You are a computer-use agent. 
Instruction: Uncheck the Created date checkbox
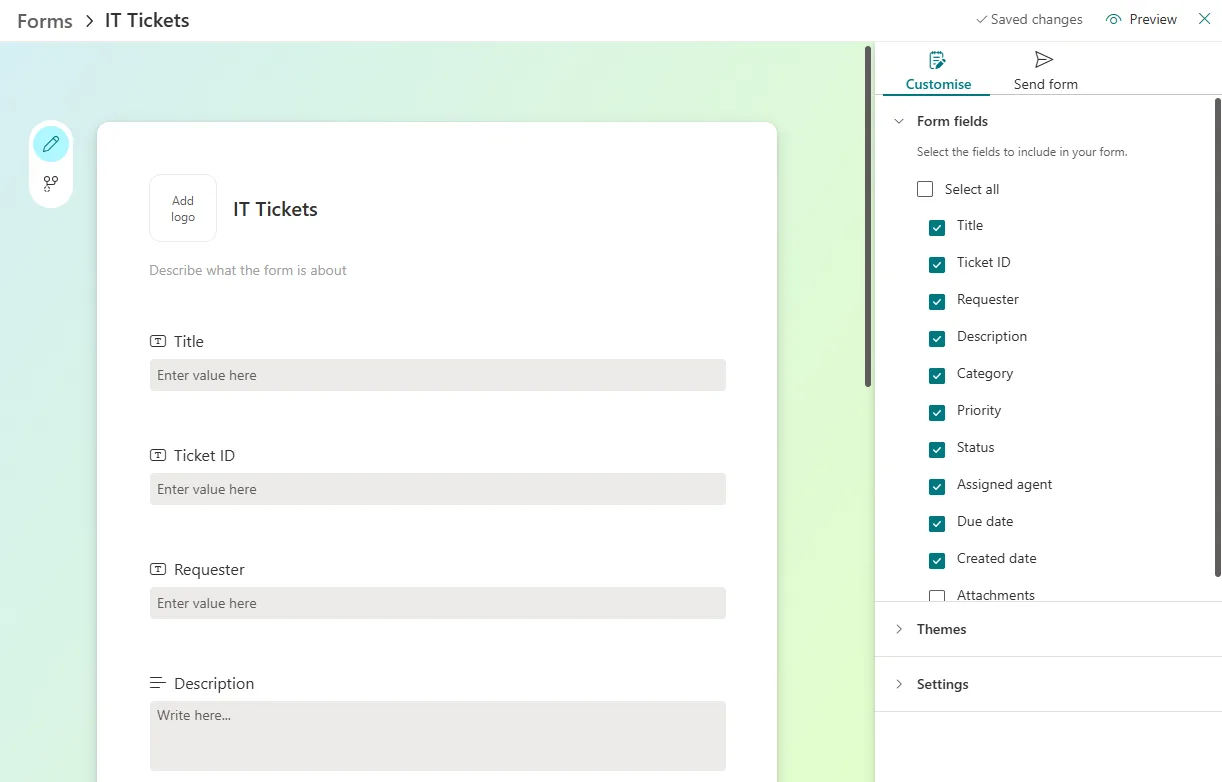point(937,561)
